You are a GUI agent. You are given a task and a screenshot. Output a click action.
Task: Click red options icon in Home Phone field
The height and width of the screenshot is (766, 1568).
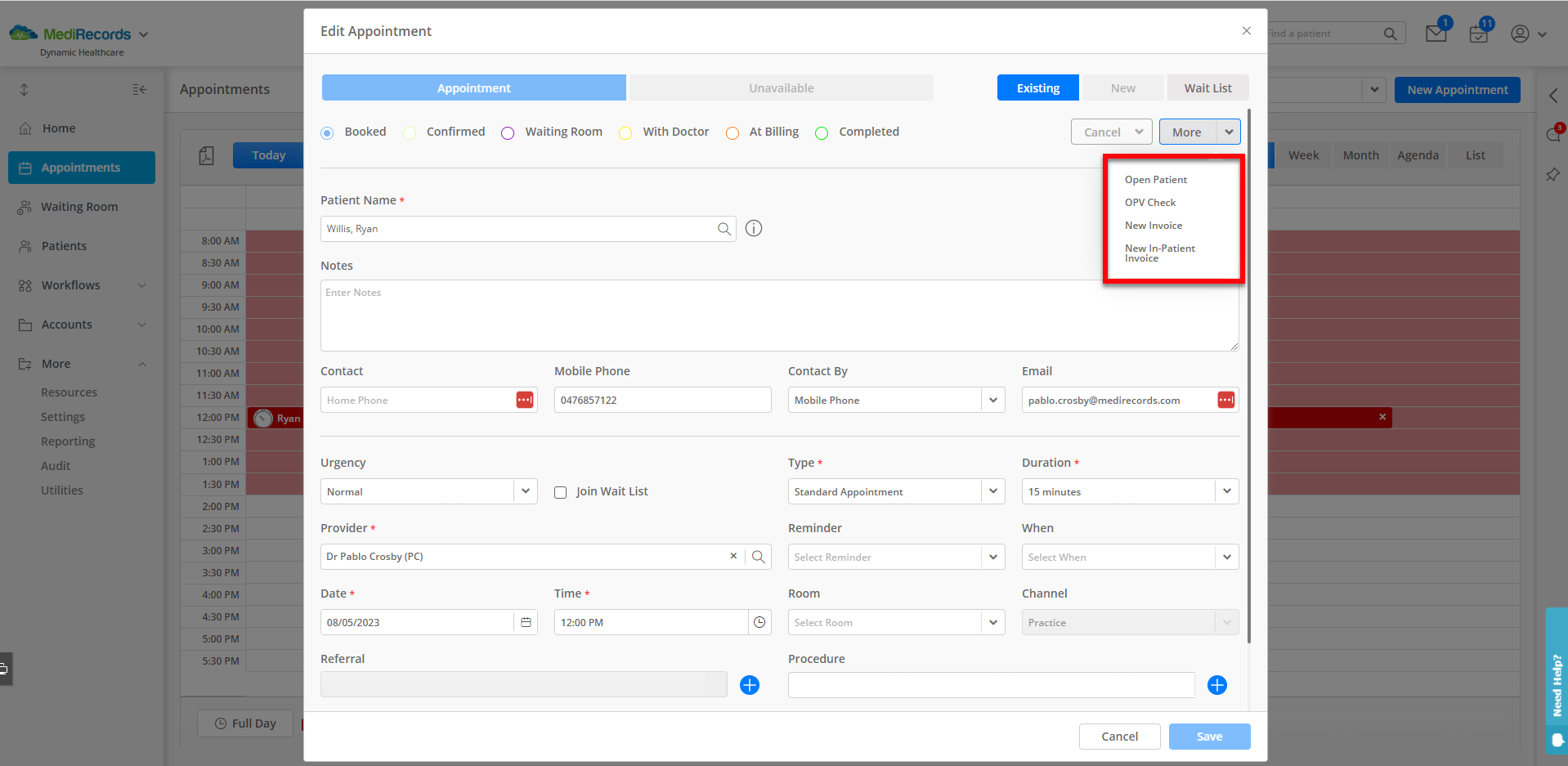coord(525,400)
